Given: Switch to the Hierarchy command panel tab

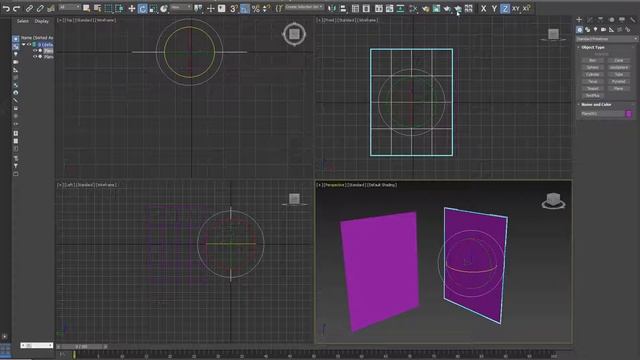Looking at the screenshot, I should (600, 20).
